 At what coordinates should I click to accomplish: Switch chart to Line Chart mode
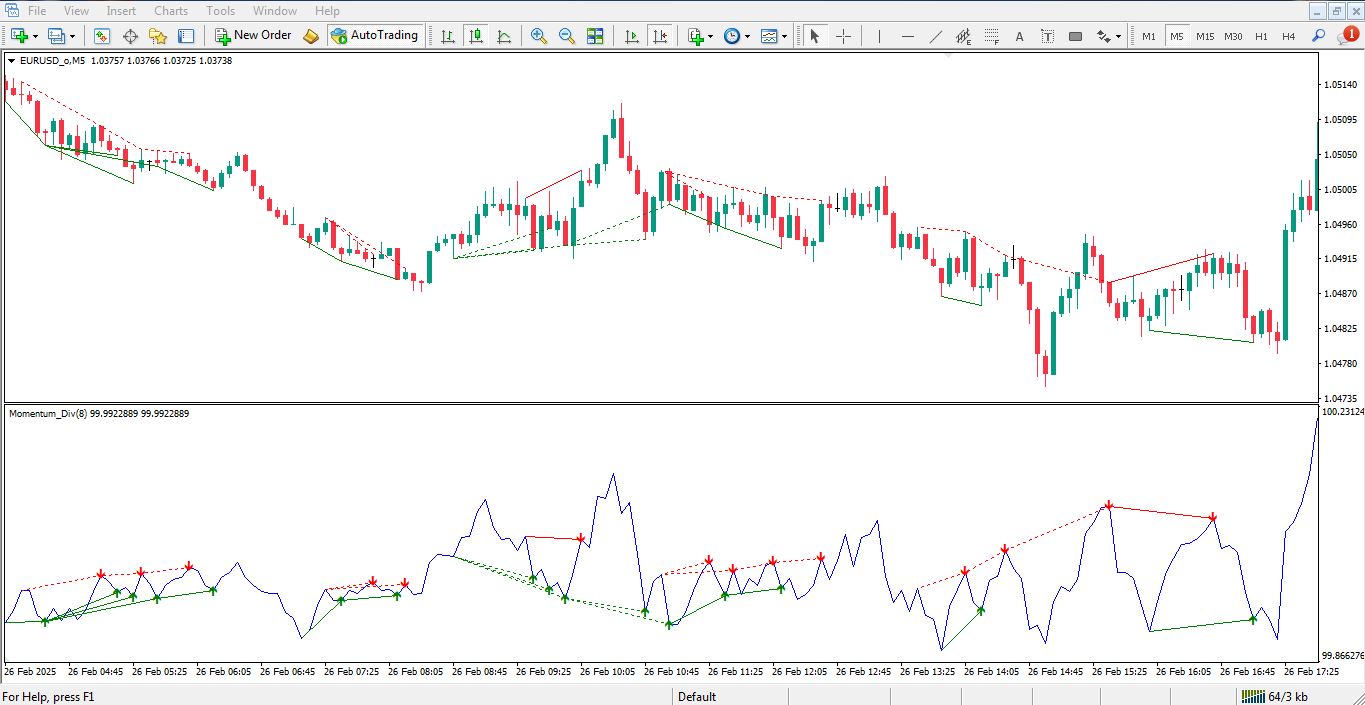click(x=503, y=36)
